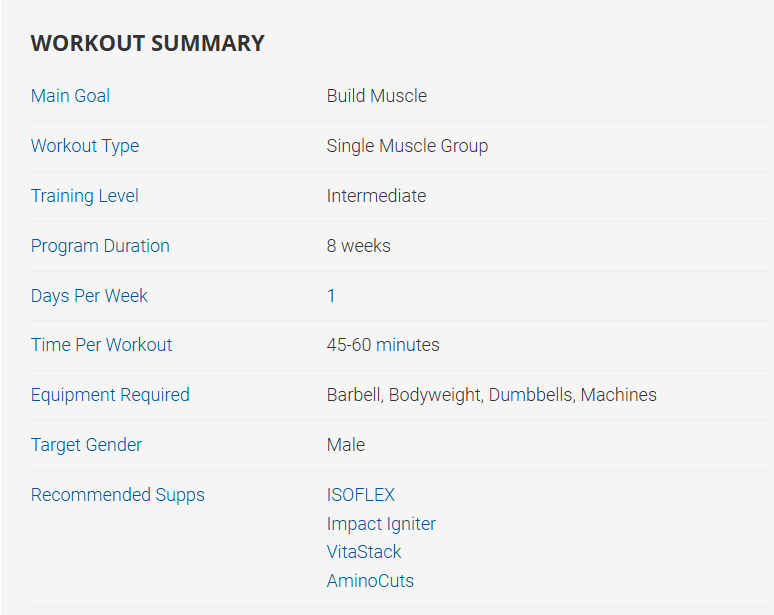Click the Male target gender value
The height and width of the screenshot is (615, 774).
tap(345, 445)
